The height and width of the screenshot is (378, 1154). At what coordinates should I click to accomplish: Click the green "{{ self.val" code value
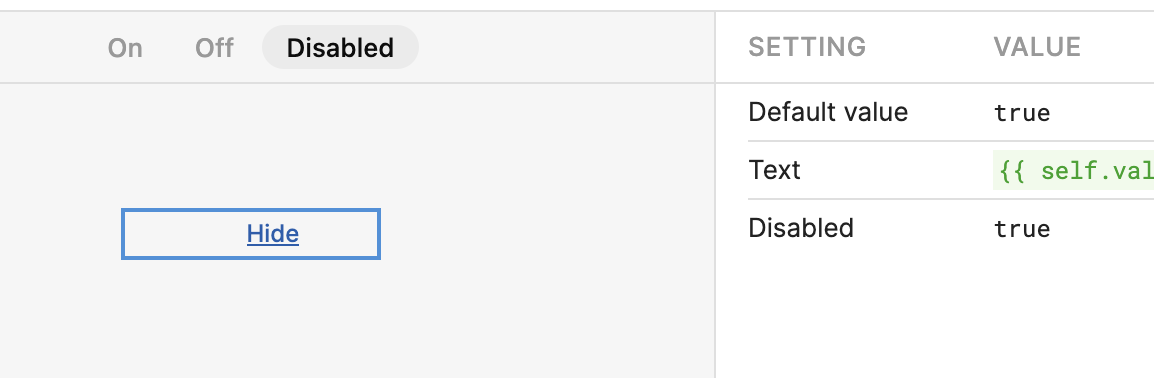[1073, 171]
